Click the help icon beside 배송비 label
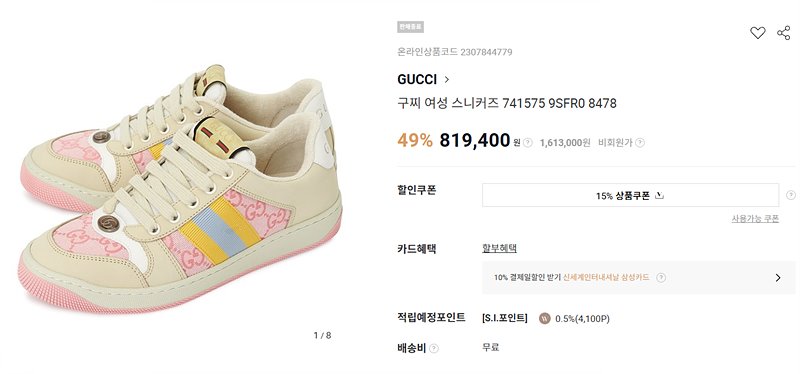This screenshot has height=374, width=800. click(x=434, y=348)
